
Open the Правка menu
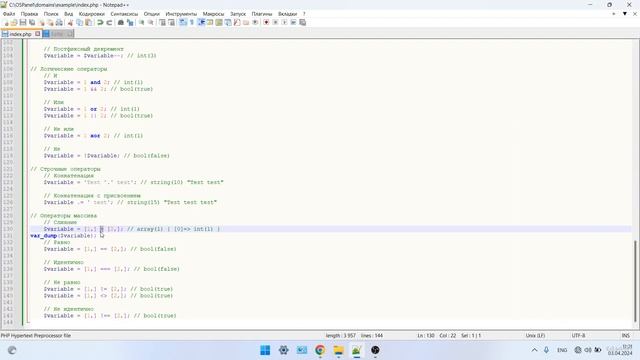click(x=29, y=14)
